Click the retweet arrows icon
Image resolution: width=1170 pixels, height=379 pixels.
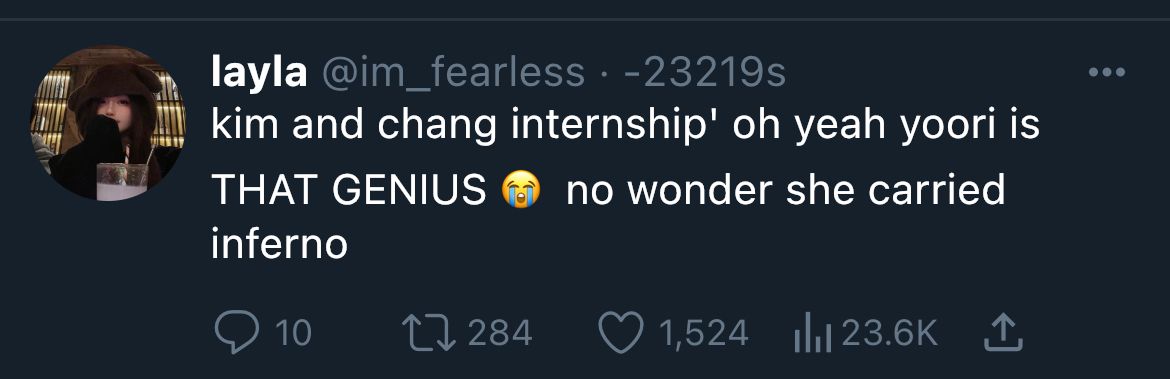pyautogui.click(x=429, y=332)
